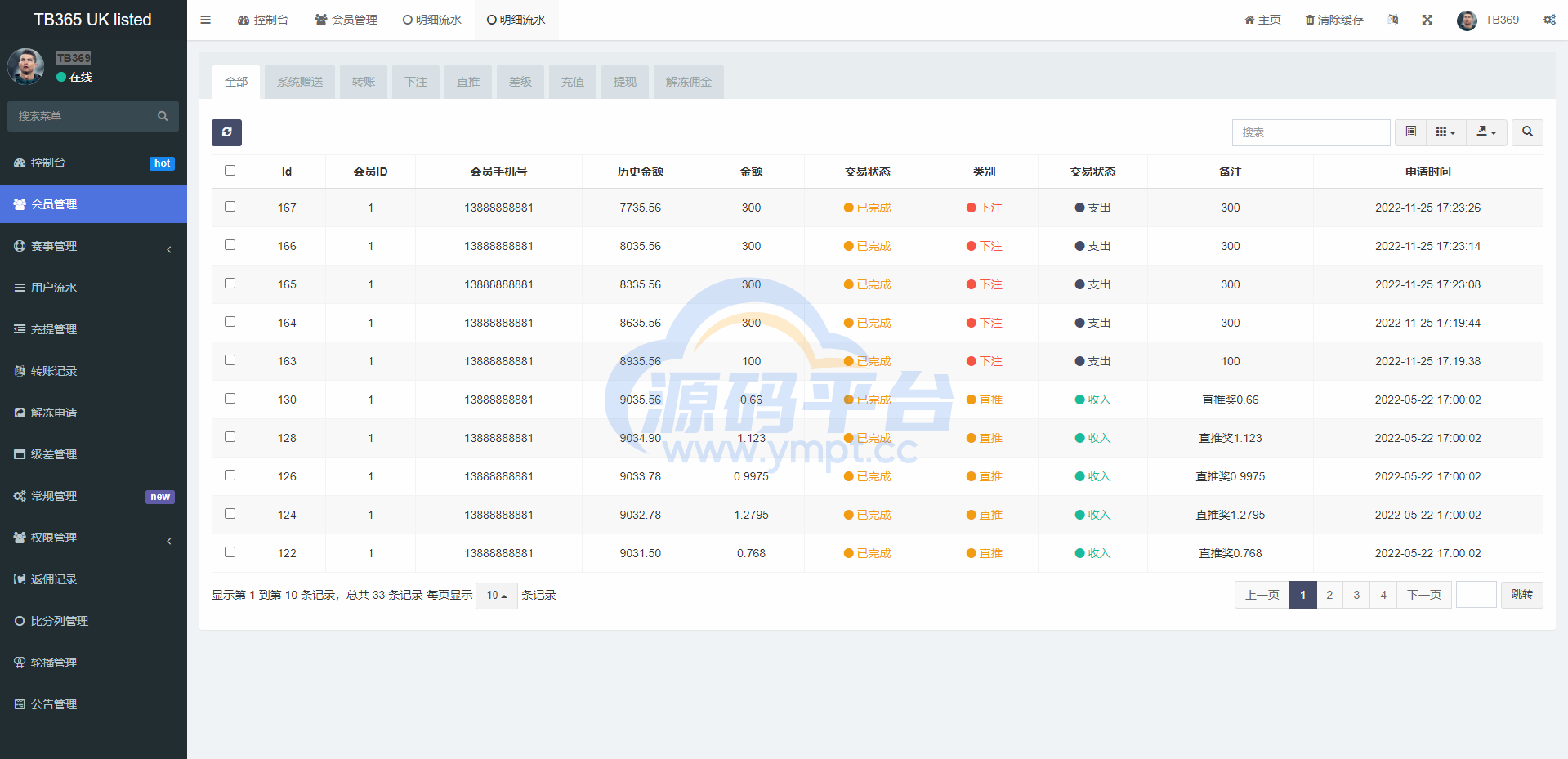The height and width of the screenshot is (759, 1568).
Task: Open 级差管理 in the sidebar
Action: [x=93, y=454]
